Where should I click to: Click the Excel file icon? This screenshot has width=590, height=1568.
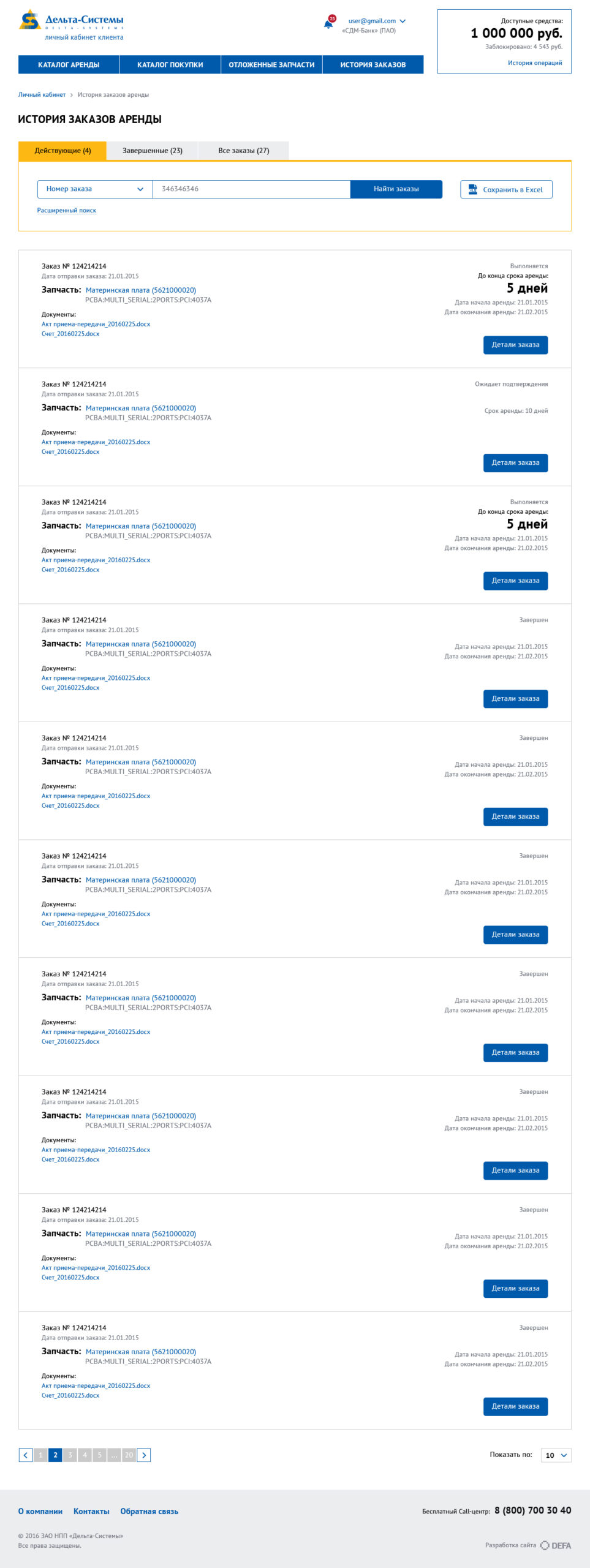(472, 189)
